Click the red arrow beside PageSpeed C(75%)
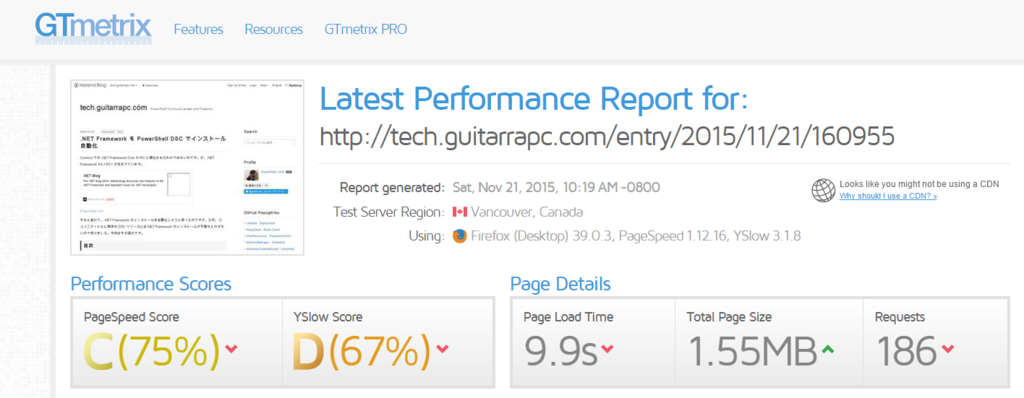Viewport: 1024px width, 398px height. 231,349
